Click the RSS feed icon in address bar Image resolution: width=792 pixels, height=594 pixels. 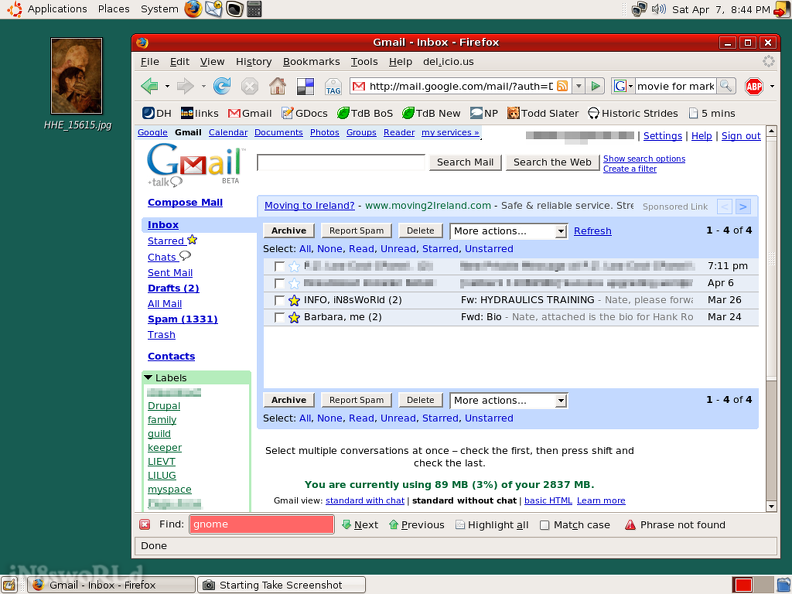point(562,86)
